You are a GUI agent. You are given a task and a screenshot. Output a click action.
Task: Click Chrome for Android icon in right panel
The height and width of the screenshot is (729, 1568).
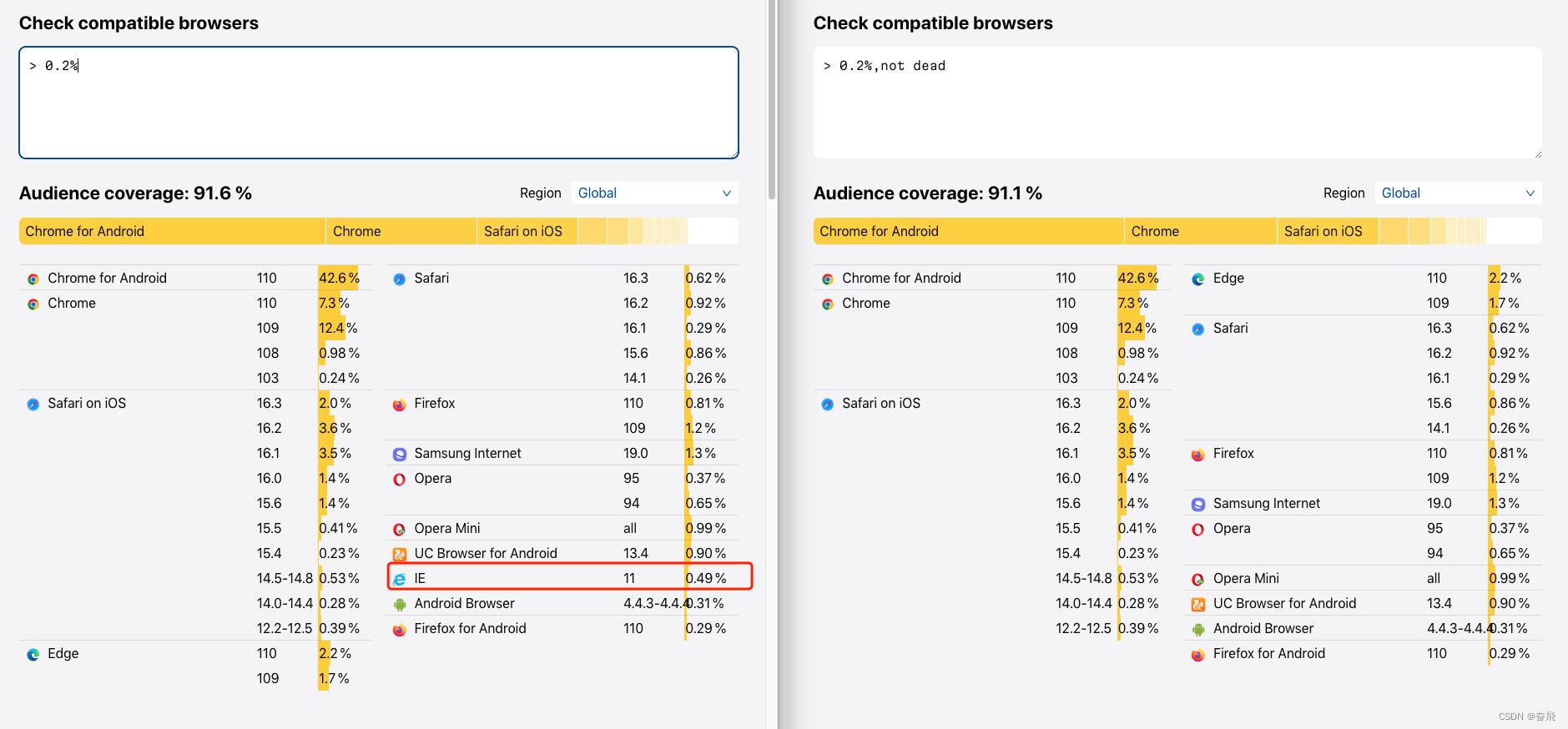[828, 279]
